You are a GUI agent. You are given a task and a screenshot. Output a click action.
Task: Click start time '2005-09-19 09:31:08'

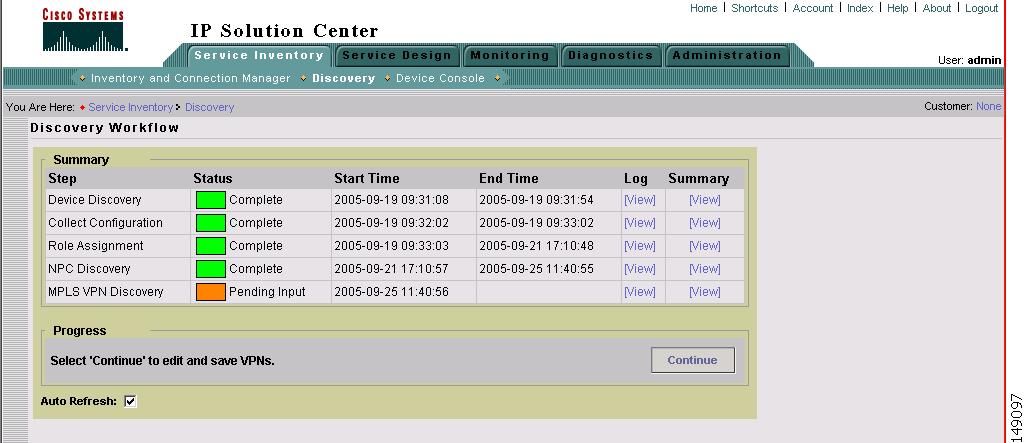click(391, 200)
